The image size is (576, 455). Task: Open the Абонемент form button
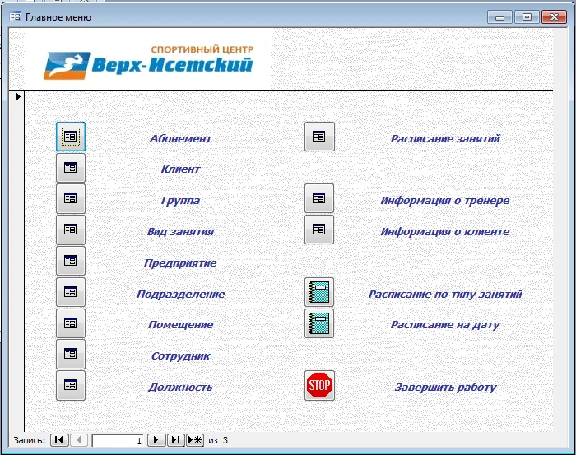click(71, 137)
